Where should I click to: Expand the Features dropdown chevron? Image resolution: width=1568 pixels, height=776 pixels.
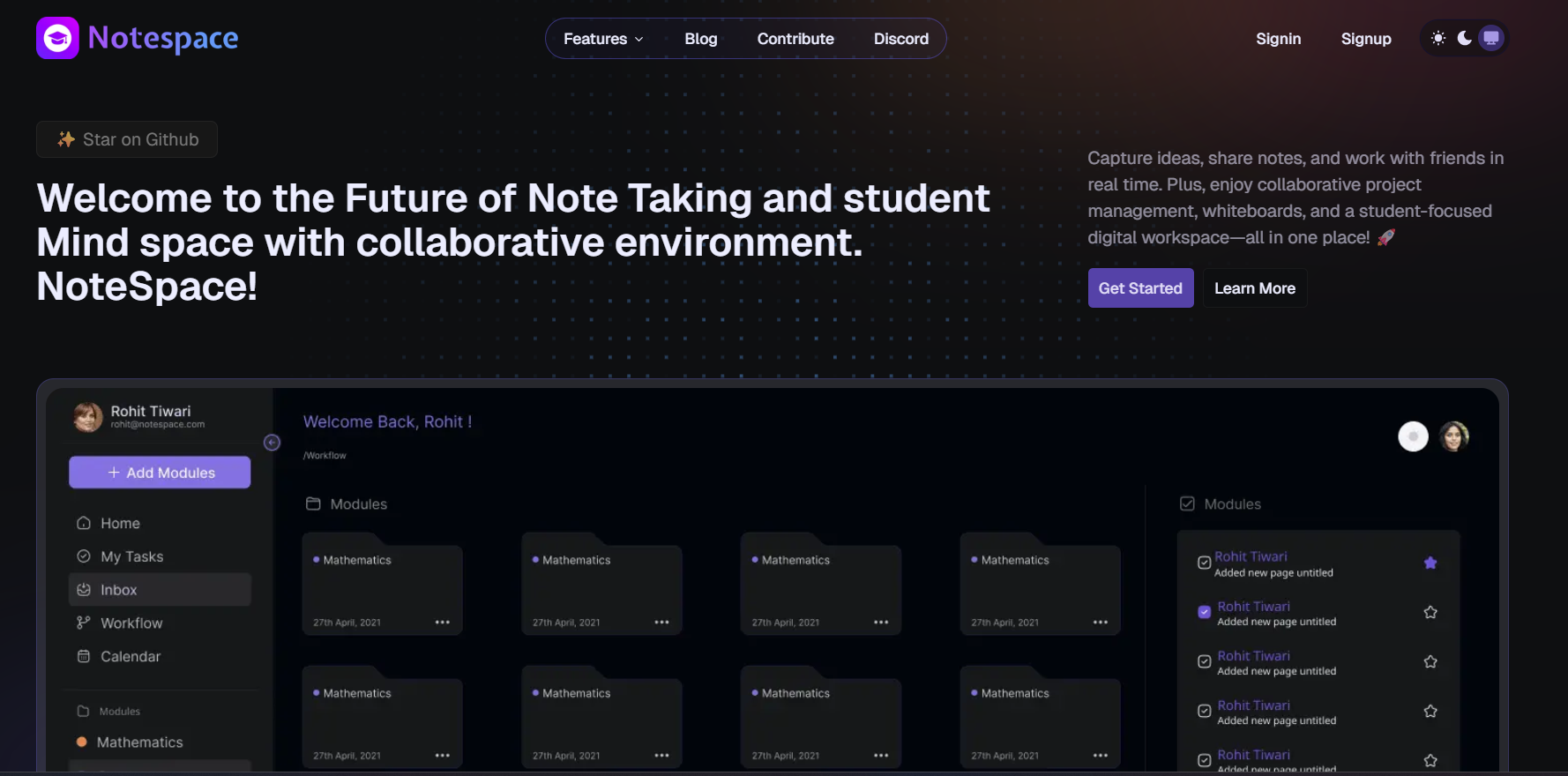click(639, 40)
